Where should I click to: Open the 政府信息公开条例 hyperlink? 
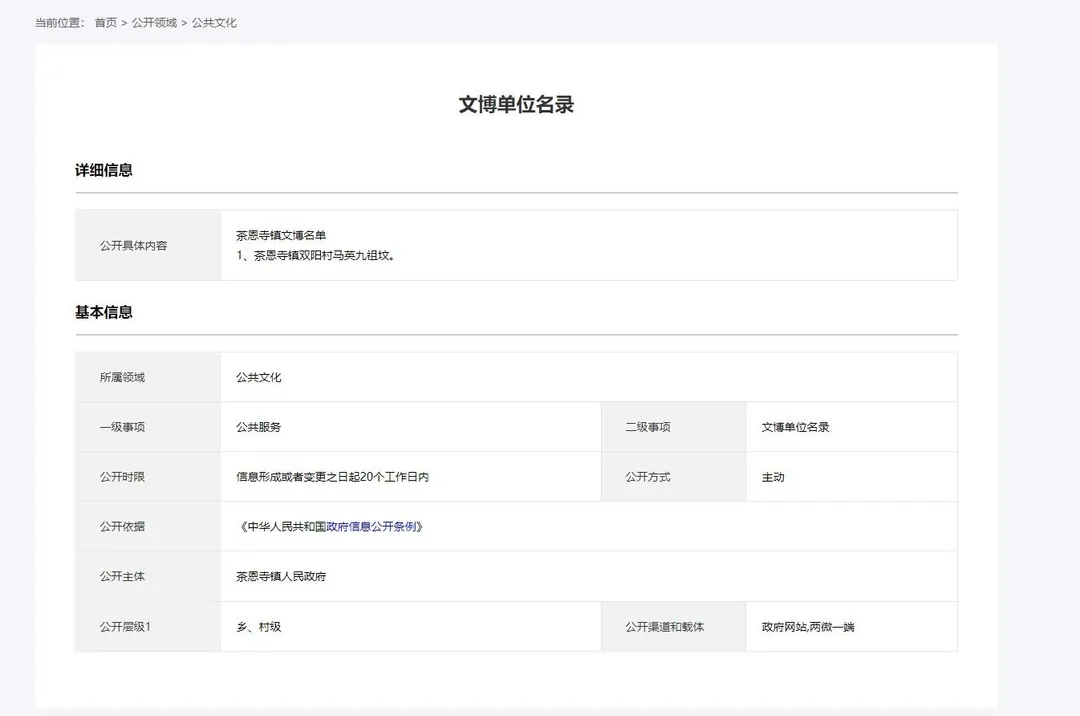[x=371, y=527]
